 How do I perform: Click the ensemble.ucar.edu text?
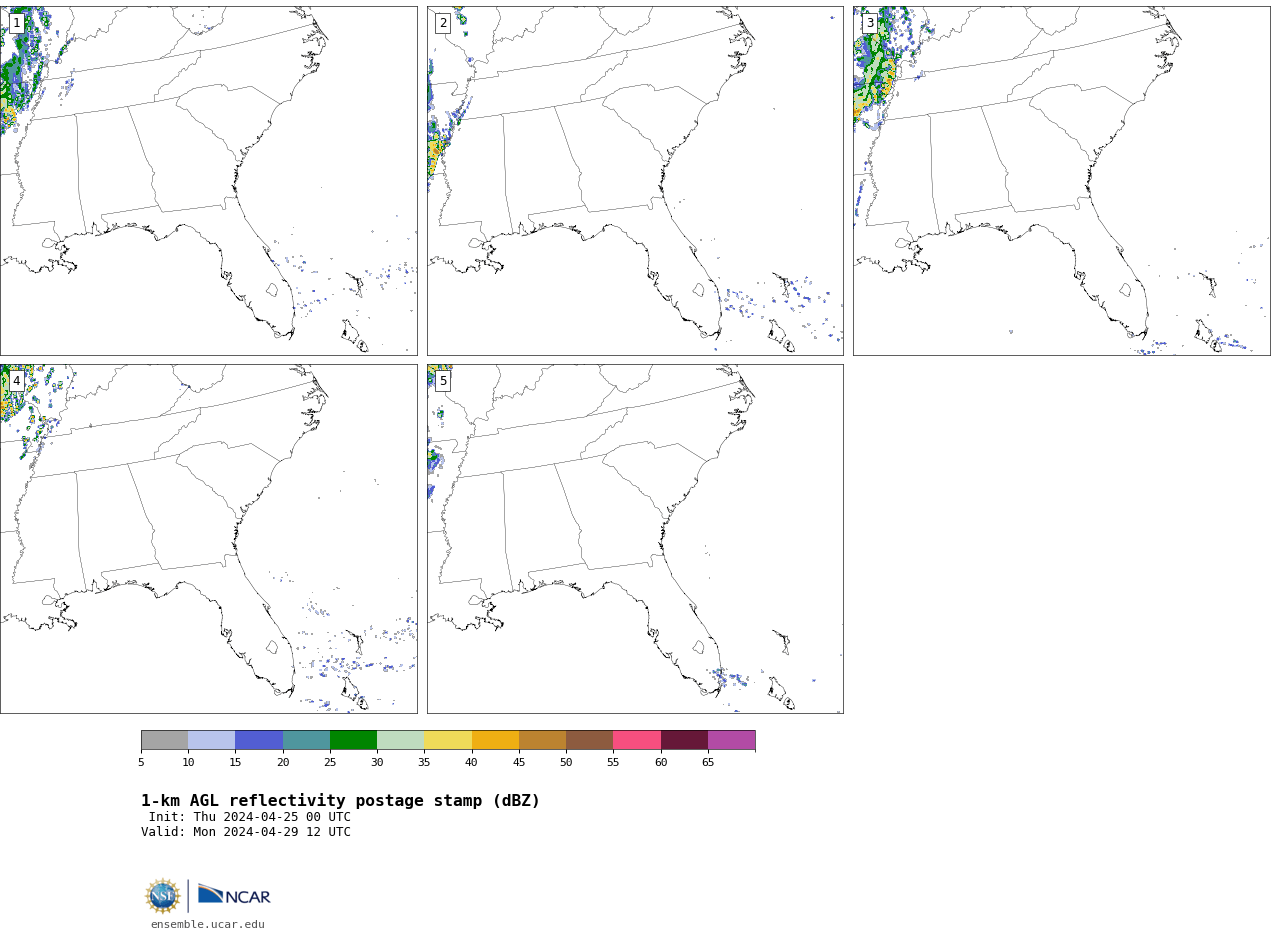[208, 925]
